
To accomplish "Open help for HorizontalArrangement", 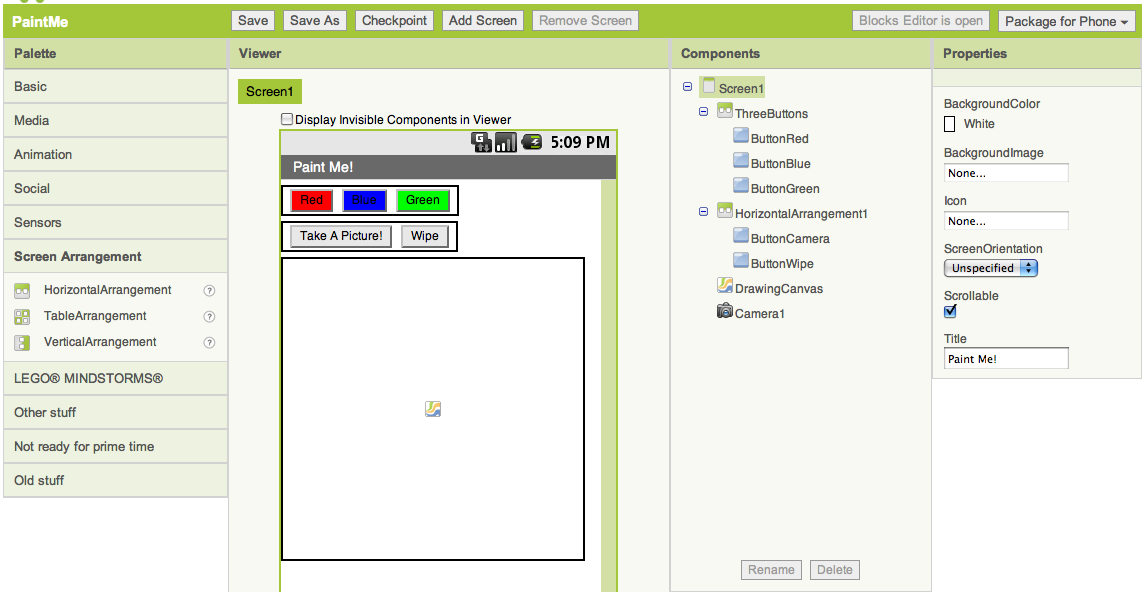I will [209, 291].
